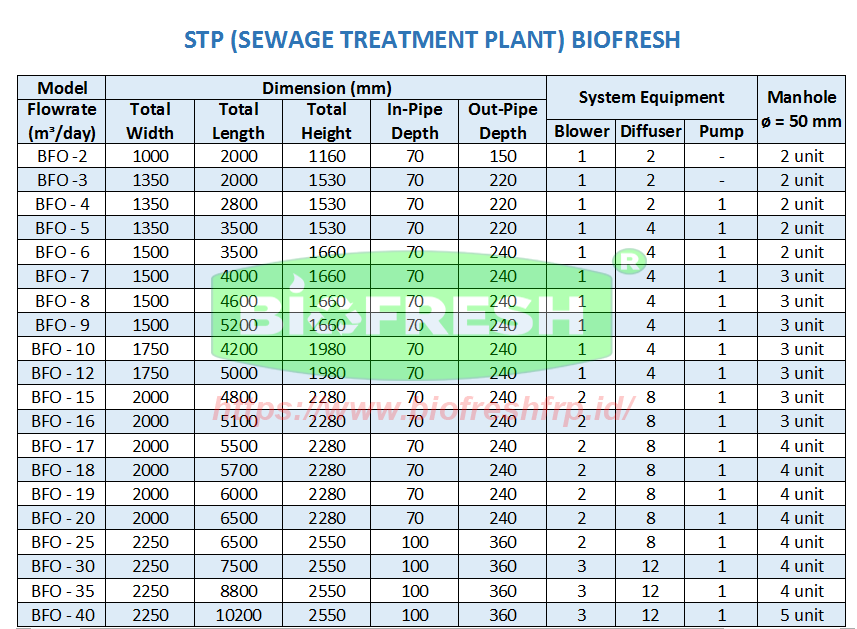
Task: Select the model cell 'BFO - 12'
Action: pyautogui.click(x=62, y=373)
